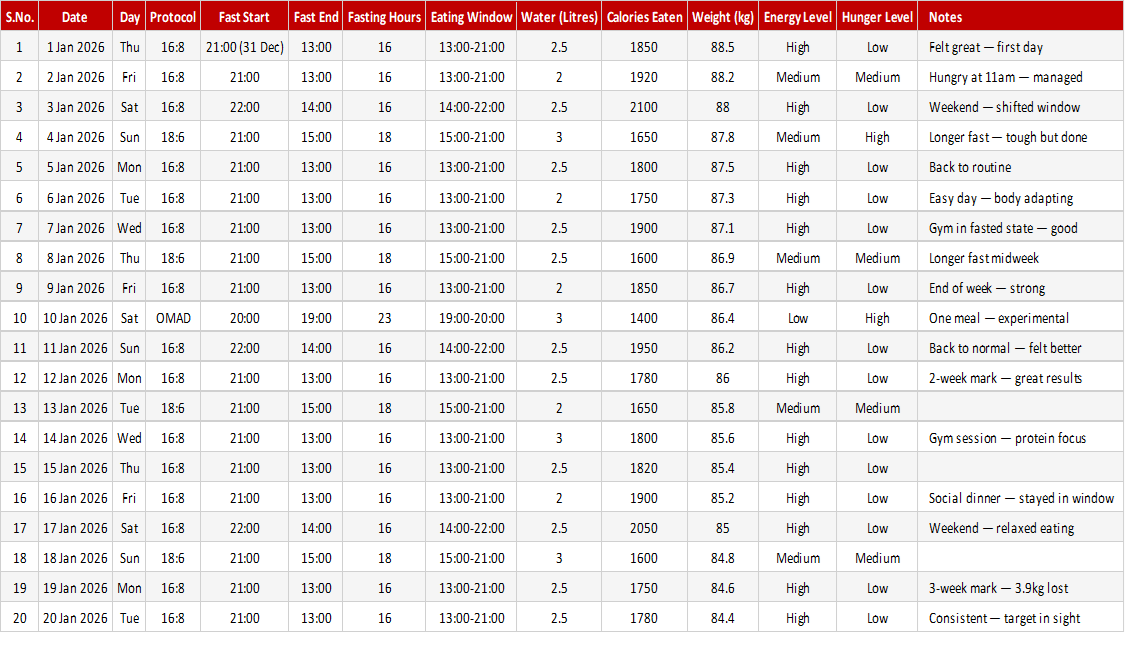Select the date cell '13 Jan 2026'
Image resolution: width=1125 pixels, height=661 pixels.
tap(75, 409)
